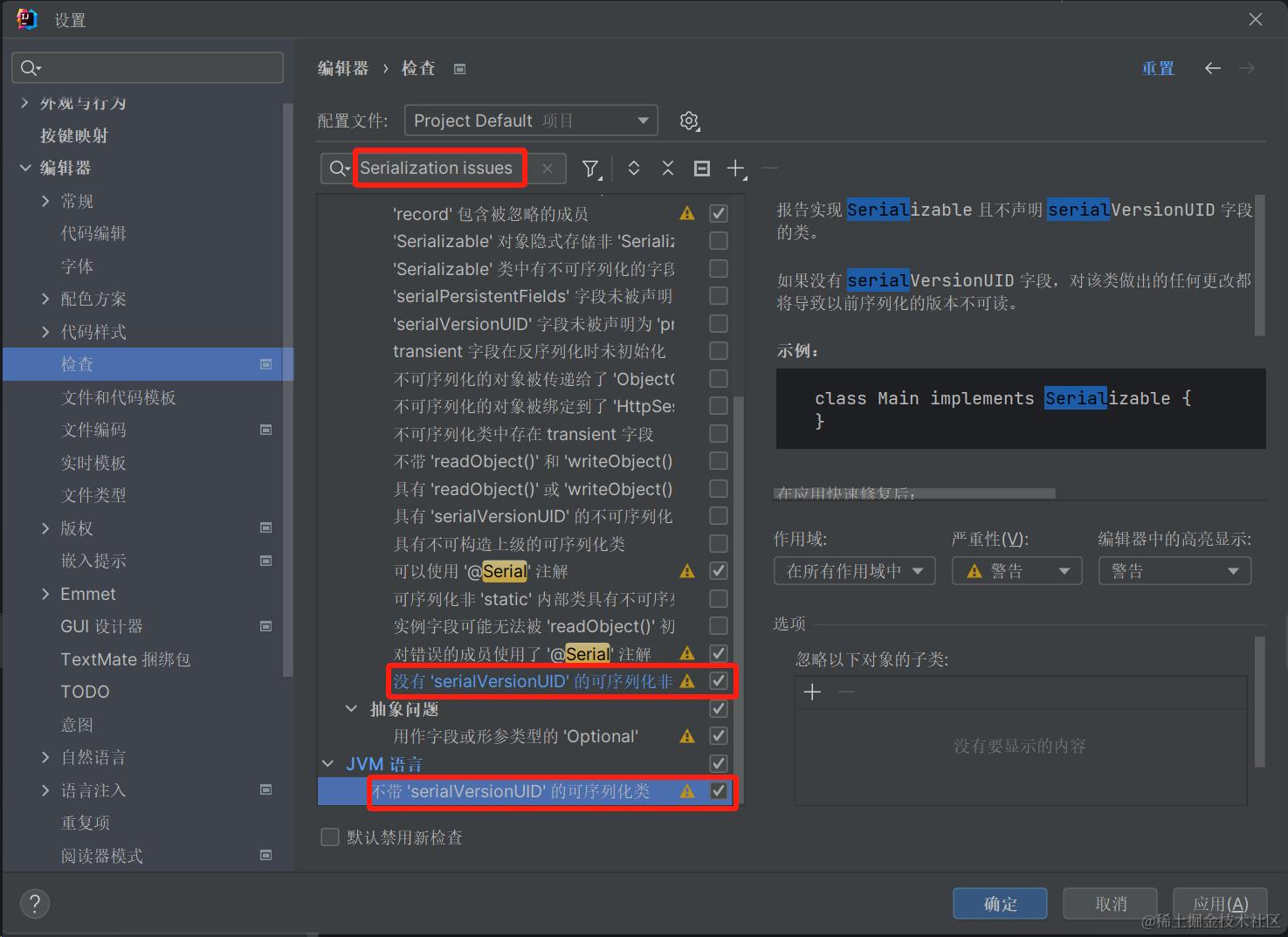Check 默认禁用新检查 checkbox
This screenshot has height=937, width=1288.
[x=330, y=837]
